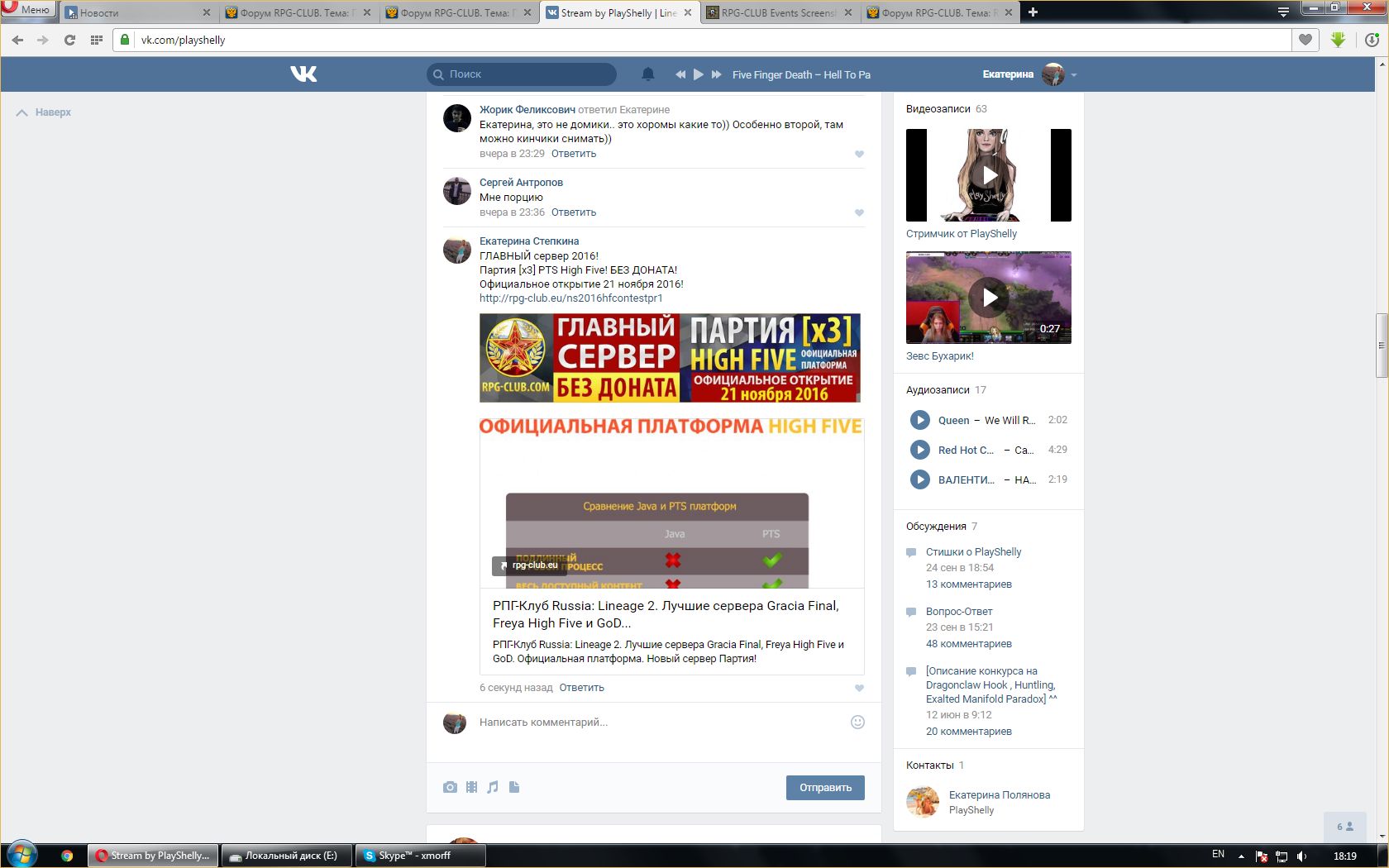
Task: Click the vertical page scrollbar
Action: tap(1381, 345)
